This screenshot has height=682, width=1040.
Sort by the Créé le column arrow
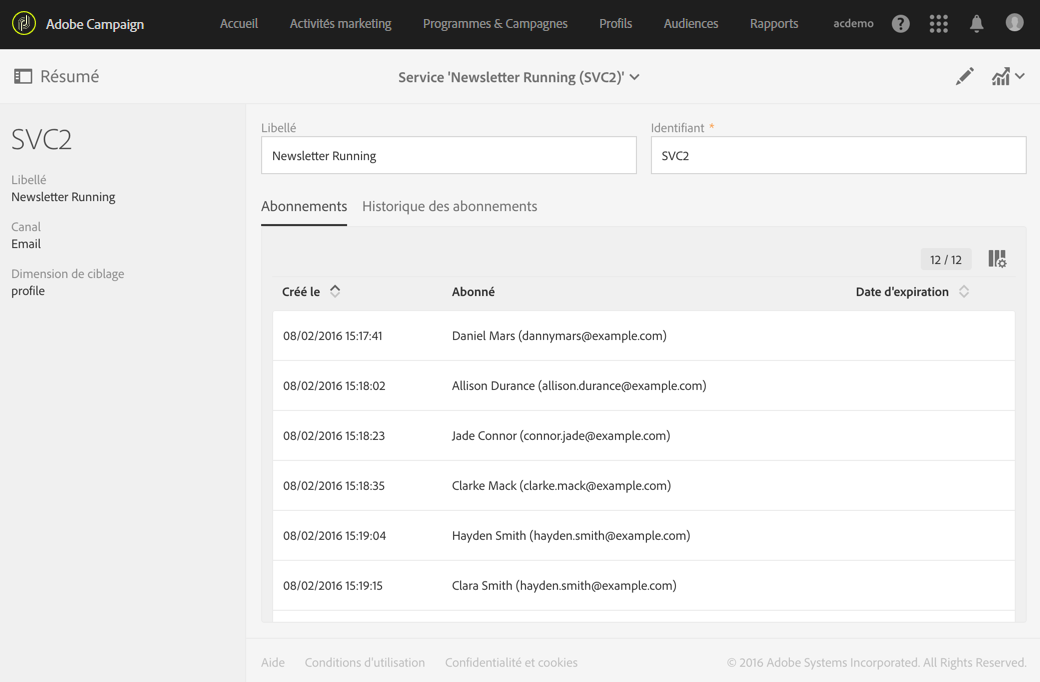point(335,291)
